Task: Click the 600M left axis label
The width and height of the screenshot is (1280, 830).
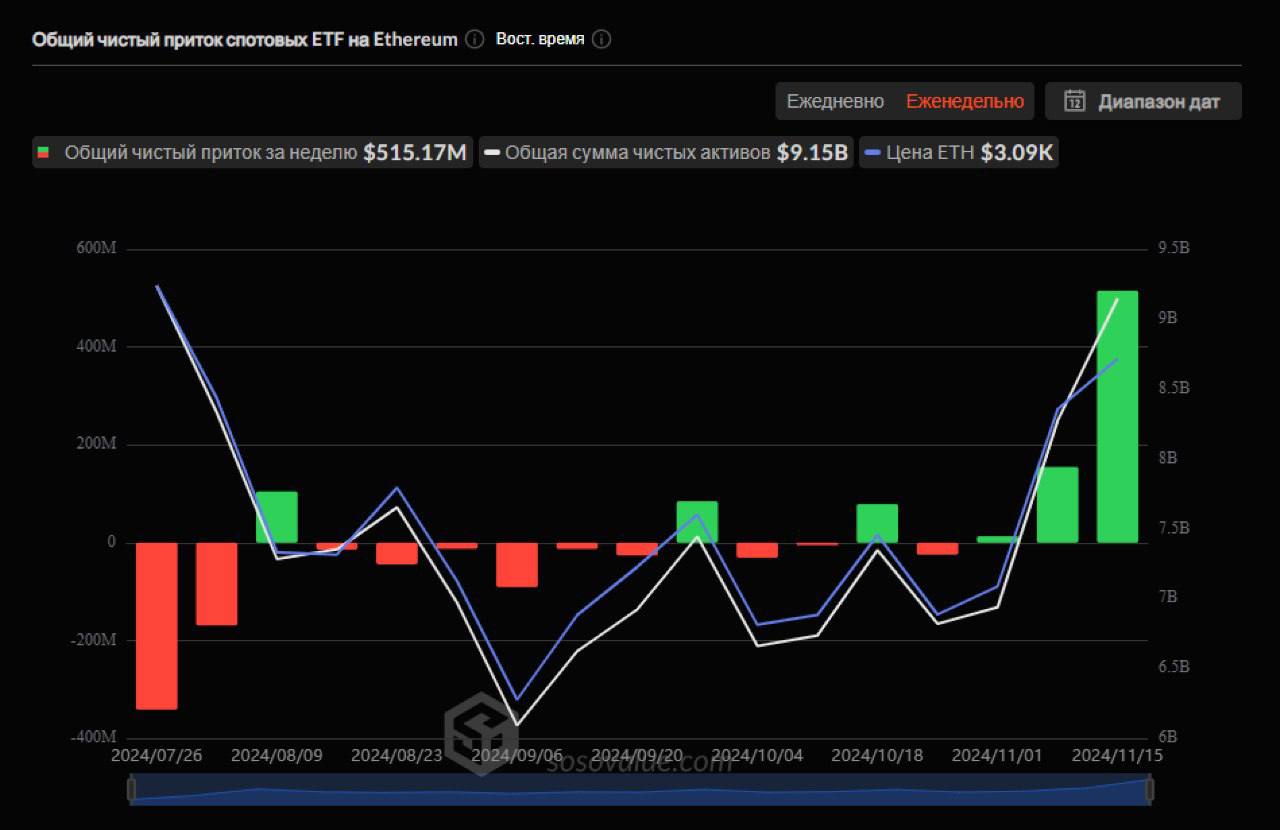Action: pos(96,249)
